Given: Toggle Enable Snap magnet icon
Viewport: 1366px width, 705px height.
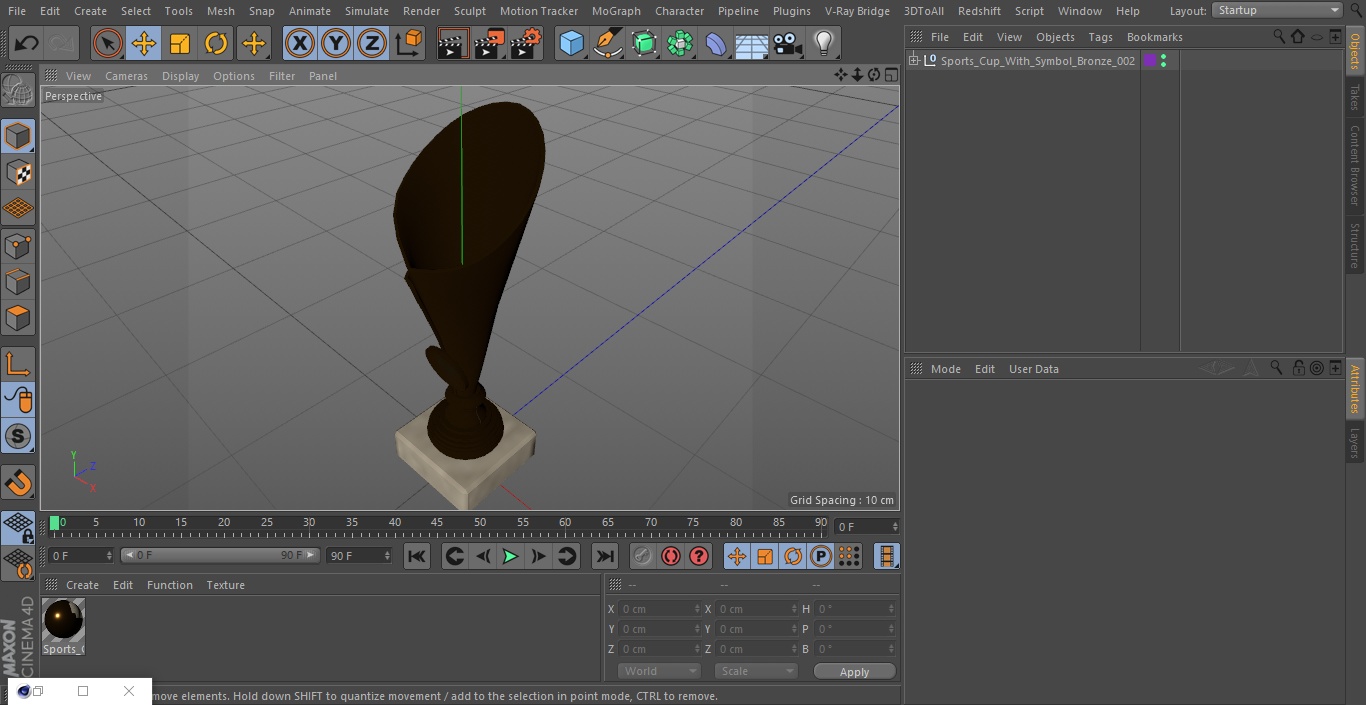Looking at the screenshot, I should click(18, 483).
